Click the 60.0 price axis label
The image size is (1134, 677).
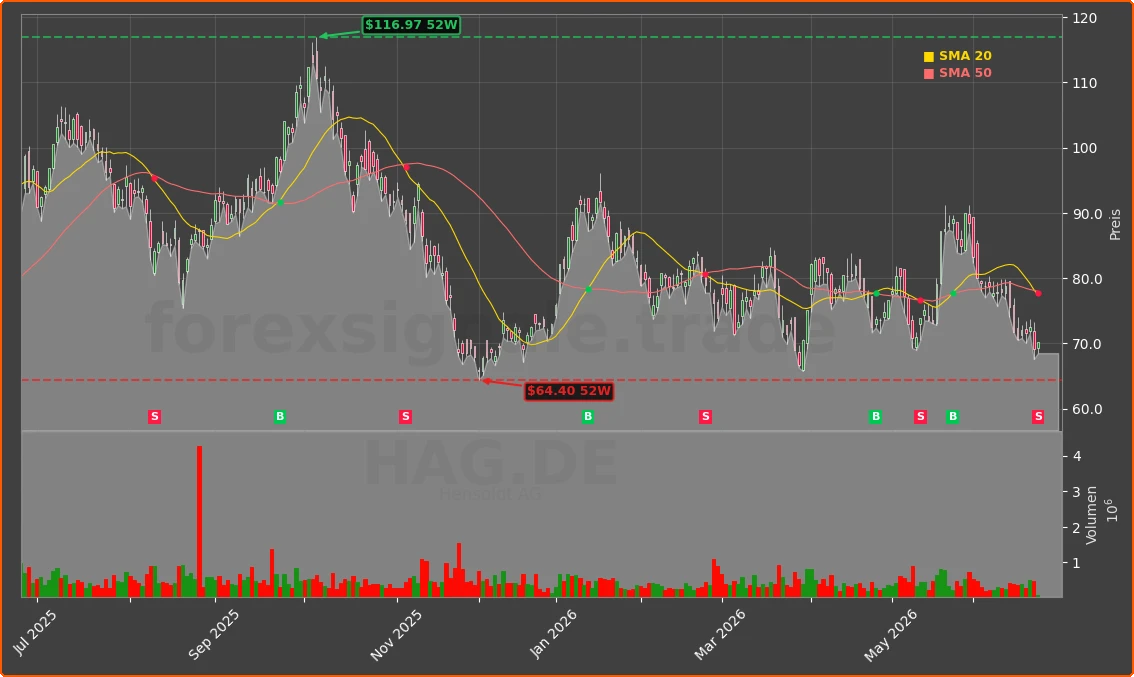click(x=1088, y=409)
